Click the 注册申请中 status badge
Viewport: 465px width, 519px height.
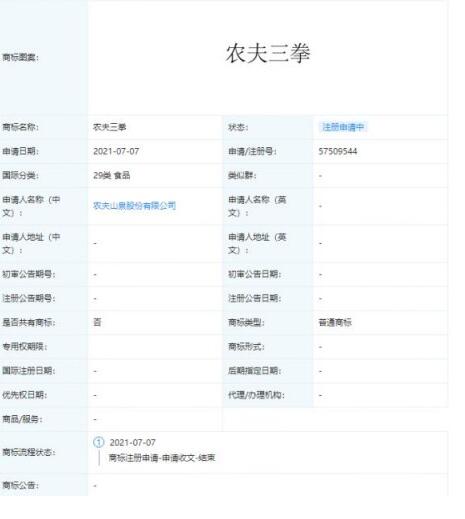coord(343,127)
